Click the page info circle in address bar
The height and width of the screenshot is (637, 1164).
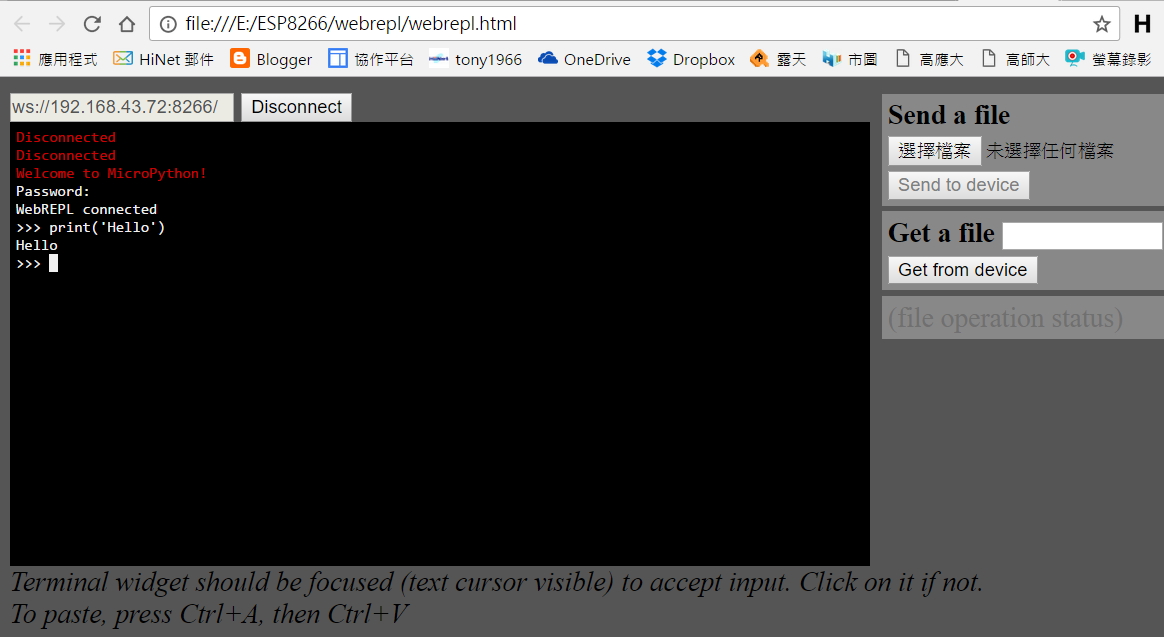tap(166, 23)
